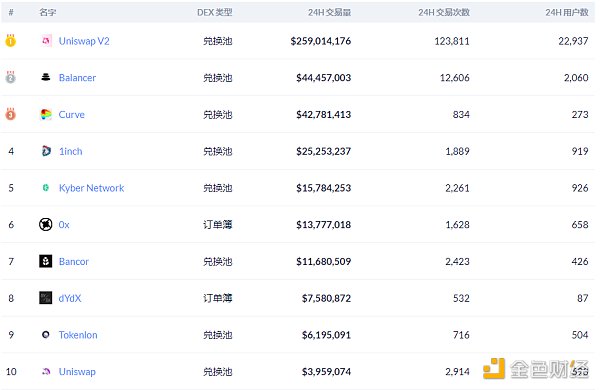Select the dYdX volume value $7,580,872
Viewport: 600px width, 390px height.
pyautogui.click(x=326, y=298)
